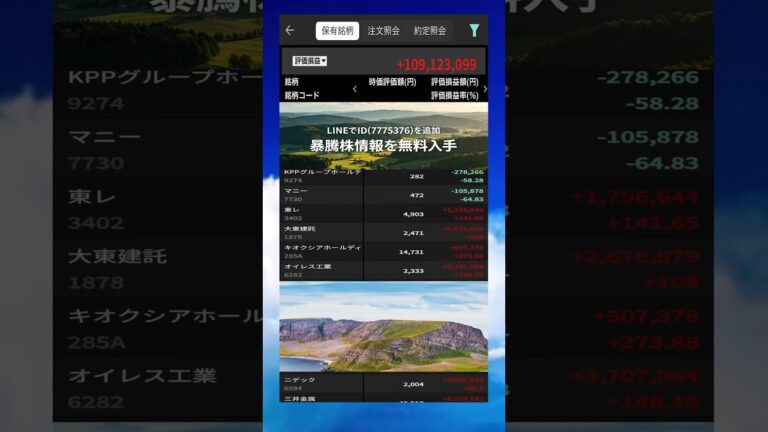The height and width of the screenshot is (432, 768).
Task: Click the cliff landscape banner image
Action: [383, 327]
